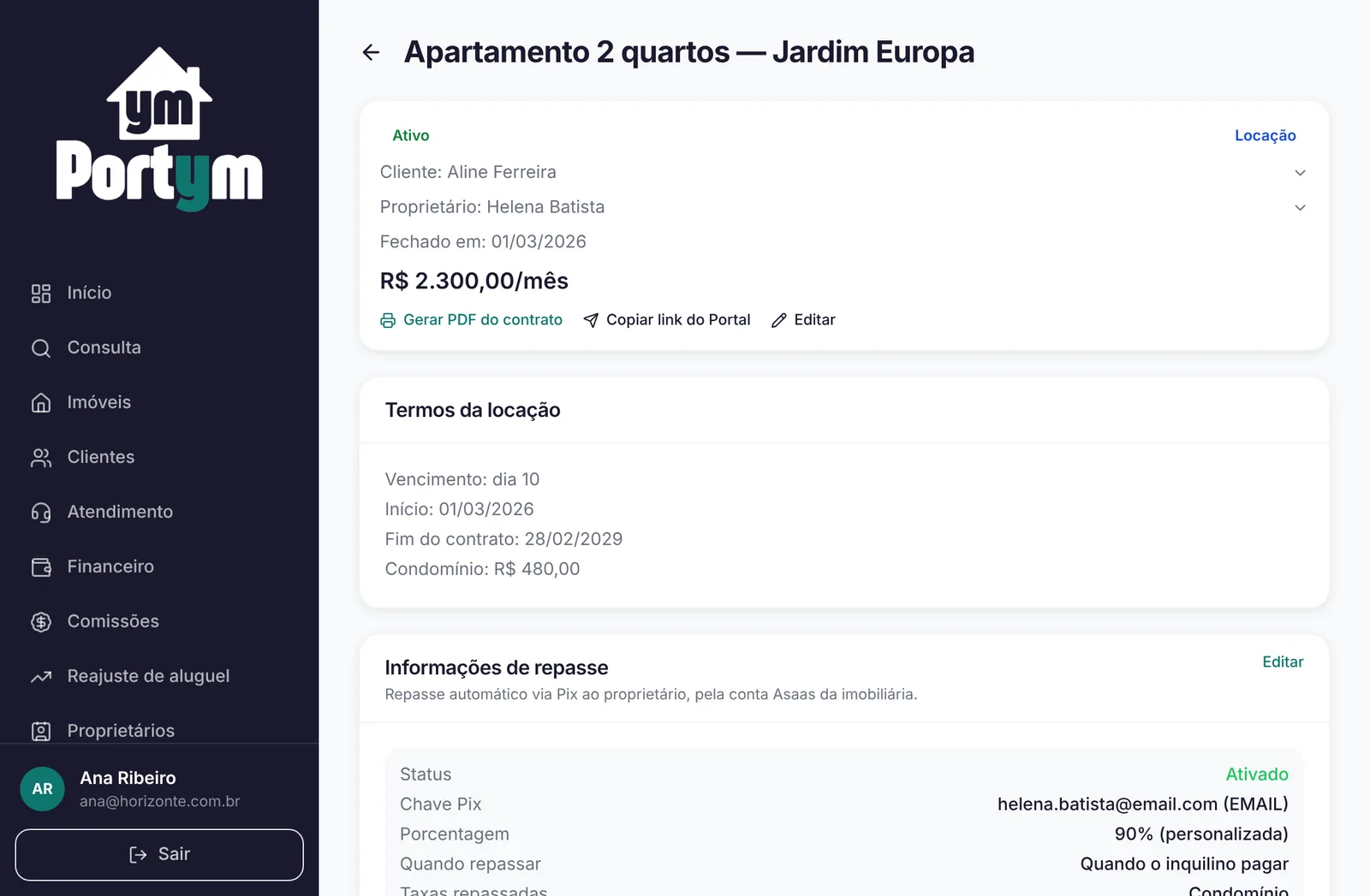This screenshot has width=1370, height=896.
Task: Click the Início grid icon
Action: [x=41, y=294]
